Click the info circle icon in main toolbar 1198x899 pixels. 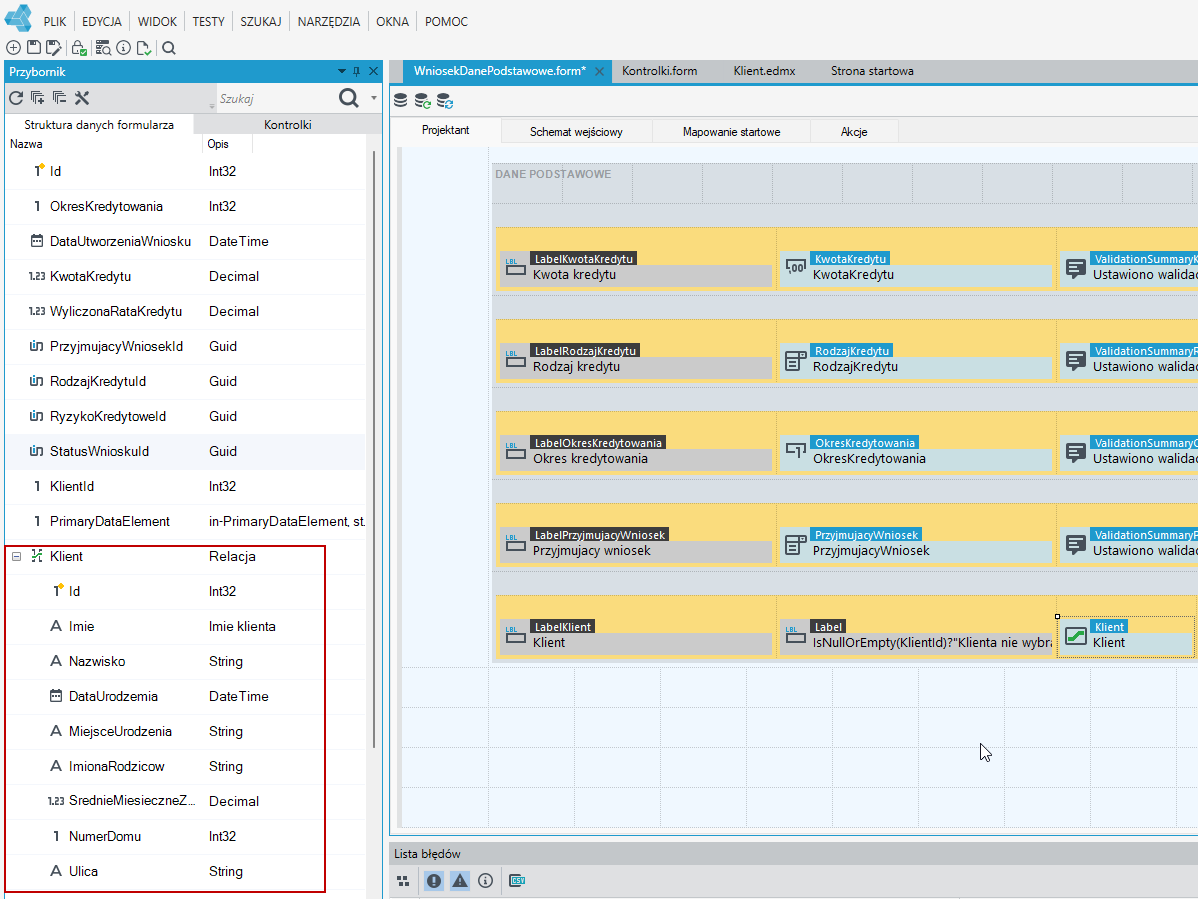tap(123, 48)
